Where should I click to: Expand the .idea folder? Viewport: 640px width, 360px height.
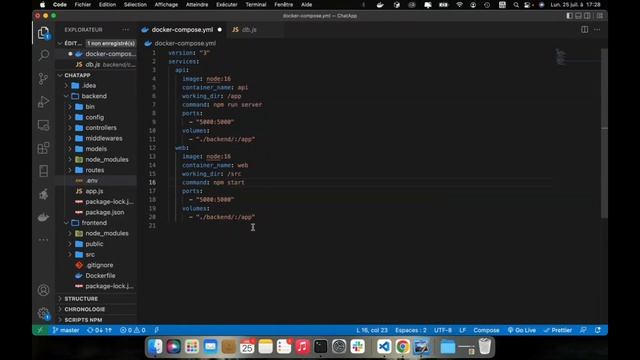[x=67, y=86]
